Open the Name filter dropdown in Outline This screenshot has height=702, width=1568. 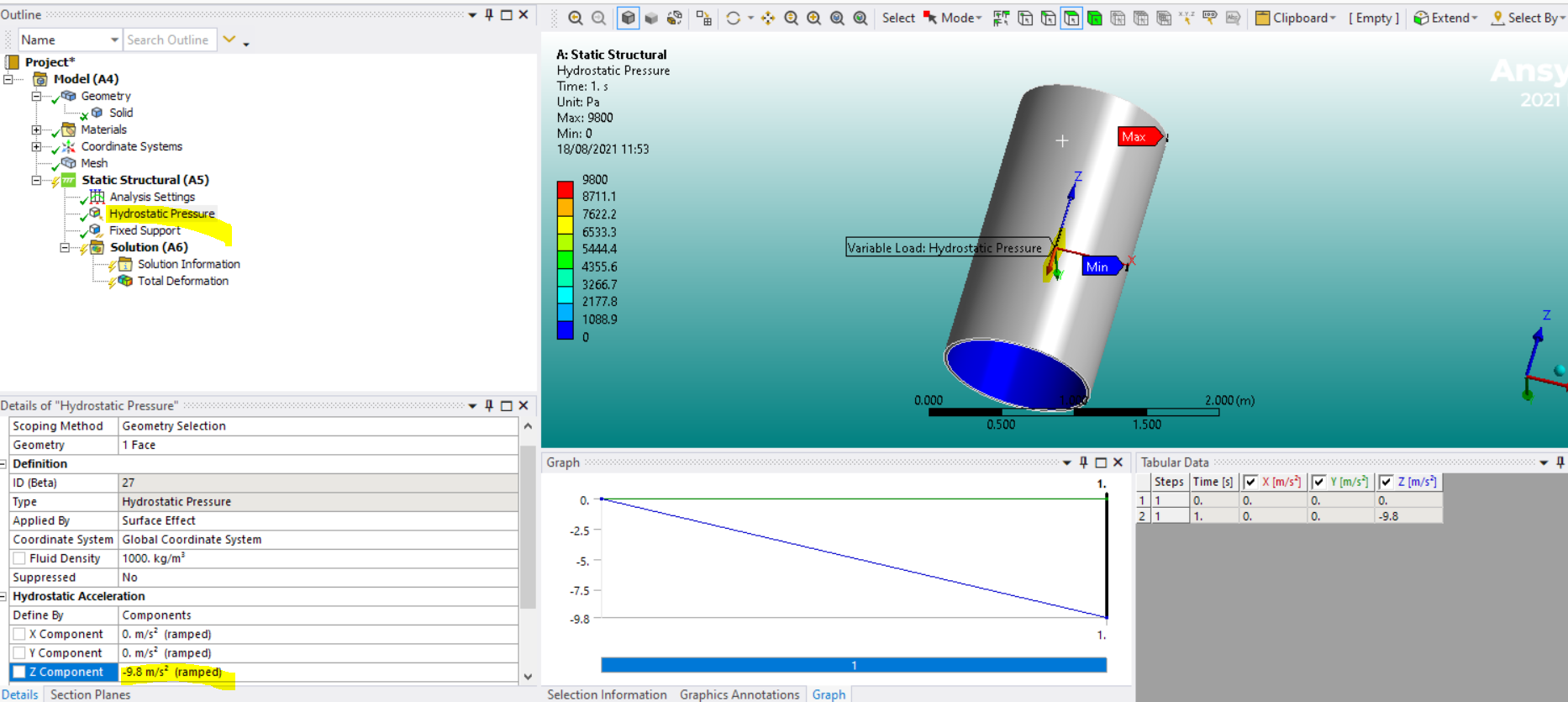point(114,40)
